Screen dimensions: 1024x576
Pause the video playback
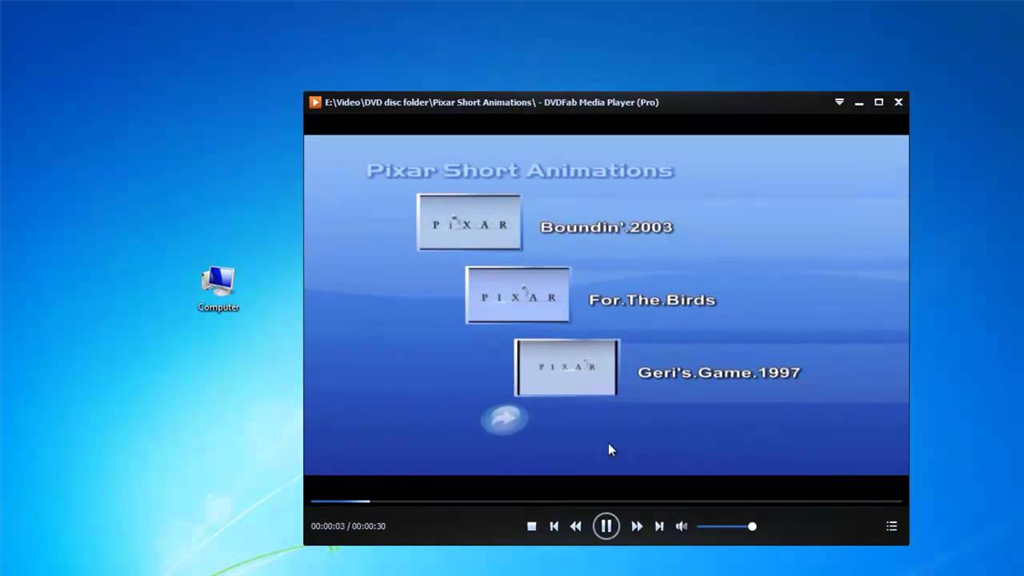[606, 526]
